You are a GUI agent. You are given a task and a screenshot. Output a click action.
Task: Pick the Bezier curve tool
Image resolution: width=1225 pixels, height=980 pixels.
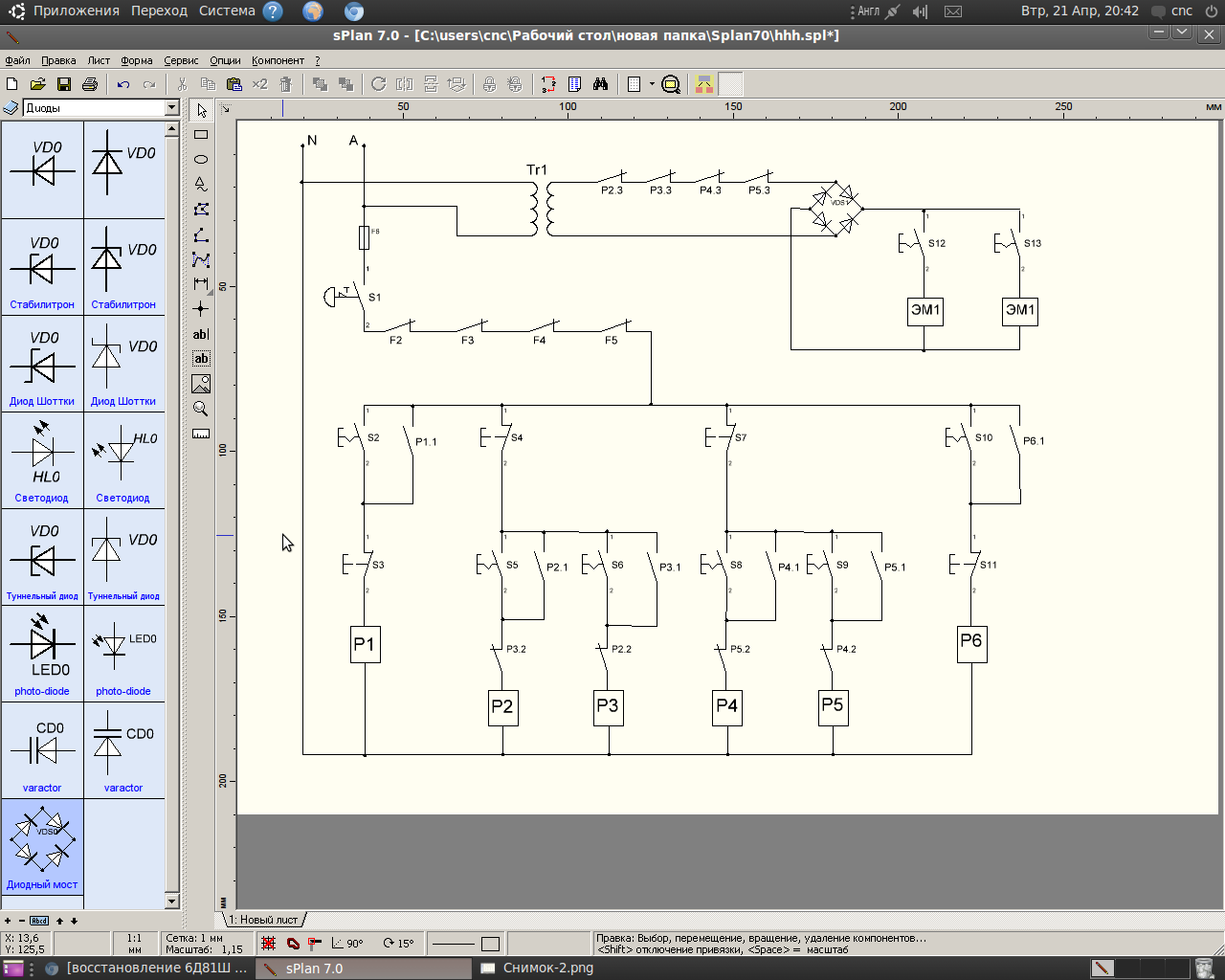click(x=201, y=259)
